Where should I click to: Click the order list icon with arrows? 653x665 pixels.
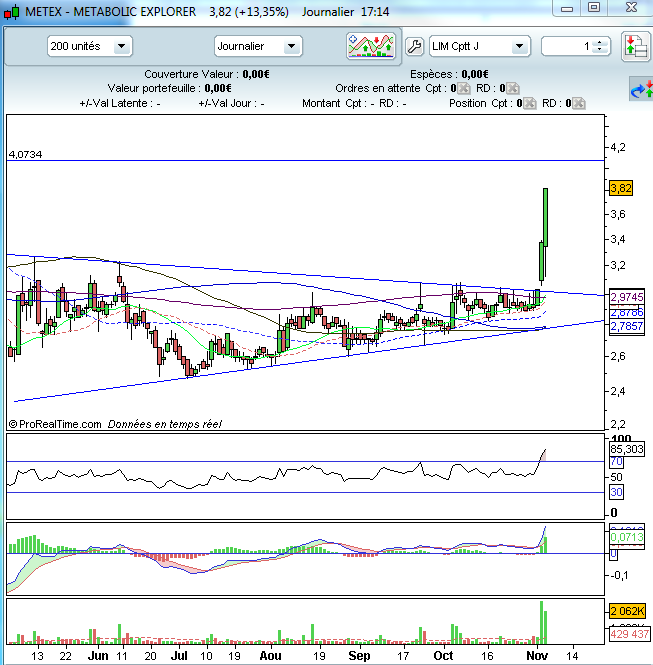point(636,47)
